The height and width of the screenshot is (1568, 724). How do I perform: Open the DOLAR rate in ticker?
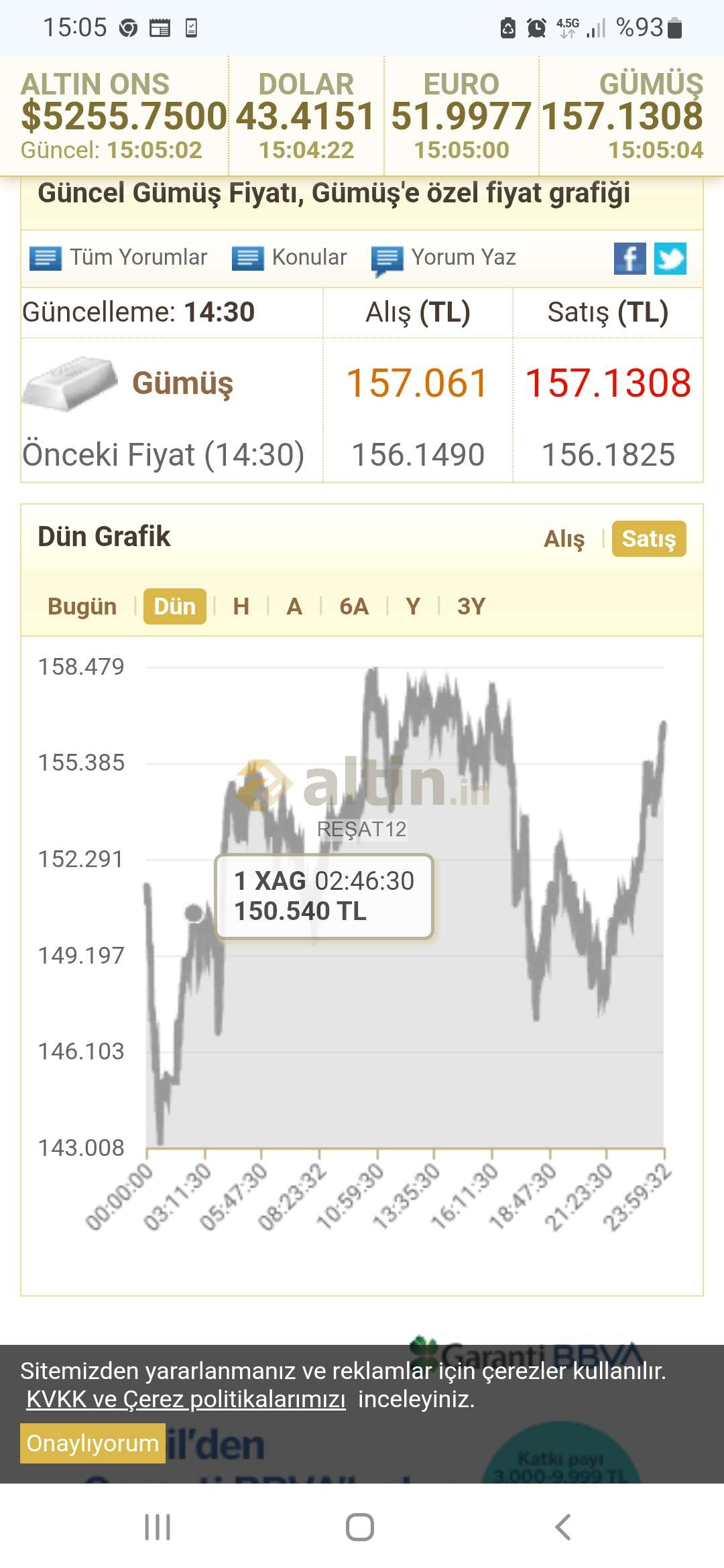pyautogui.click(x=306, y=115)
